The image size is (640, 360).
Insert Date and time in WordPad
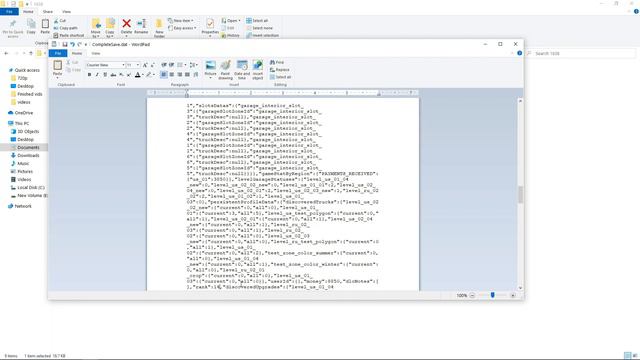pyautogui.click(x=242, y=69)
